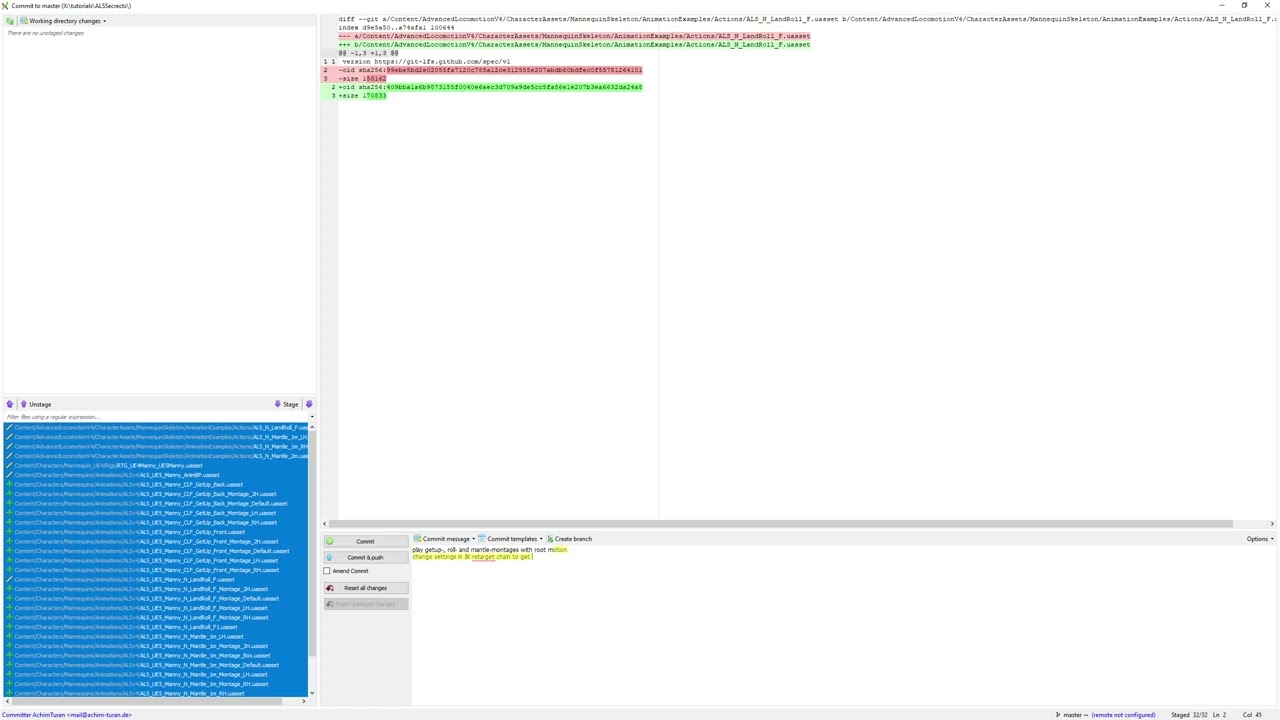Click the Staged 32/32 status text
The image size is (1280, 720).
coord(1188,715)
